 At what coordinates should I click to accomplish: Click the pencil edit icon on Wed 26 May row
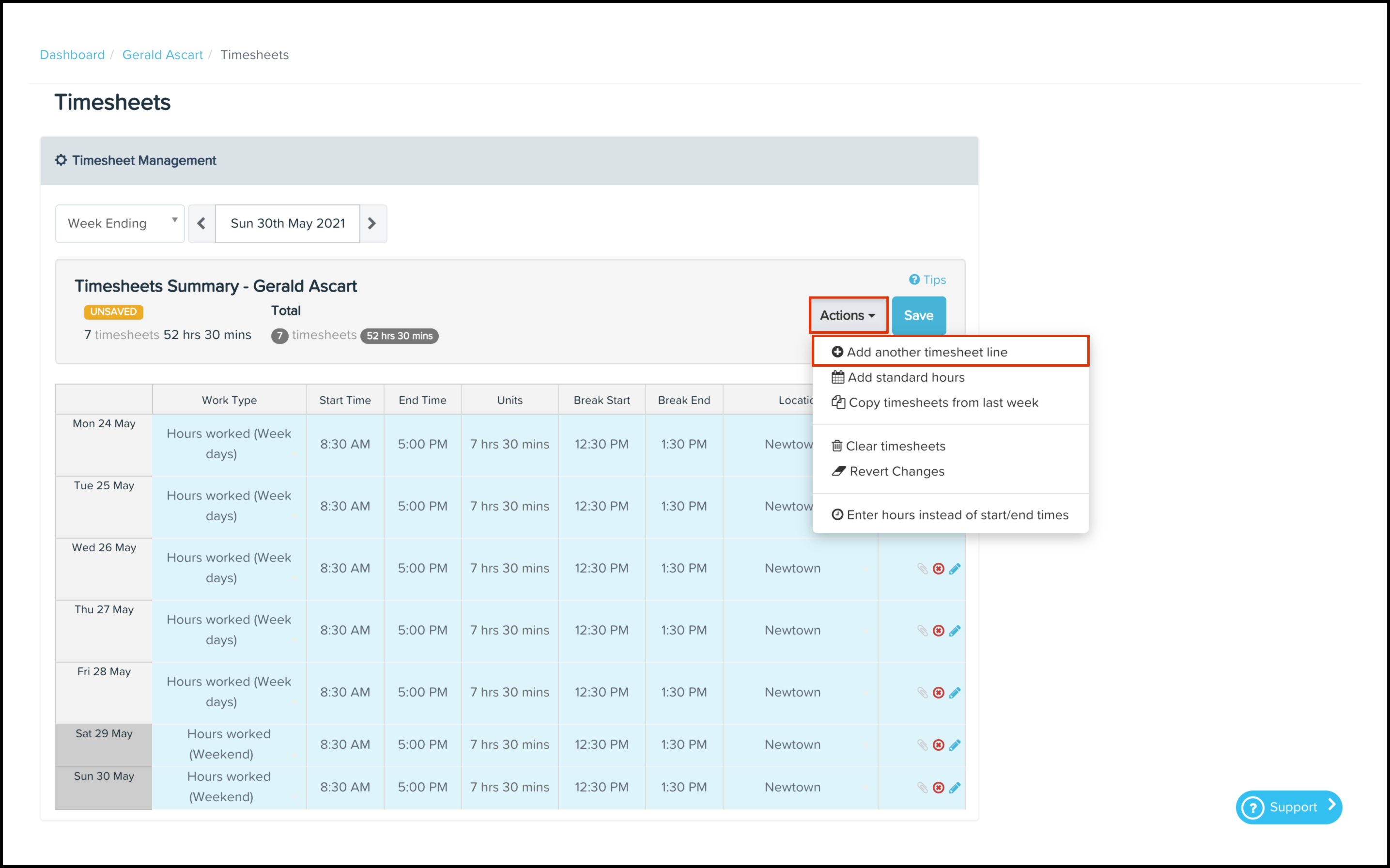(955, 568)
